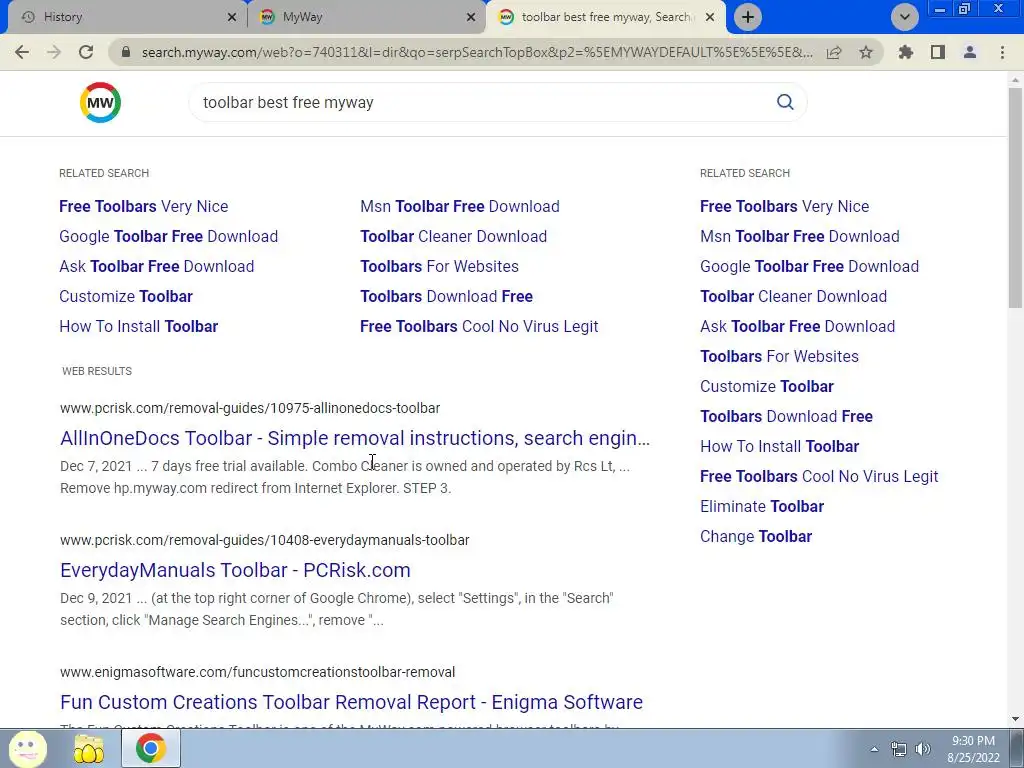Open right-column Msn Toolbar Free Download link
This screenshot has height=768, width=1024.
[800, 236]
